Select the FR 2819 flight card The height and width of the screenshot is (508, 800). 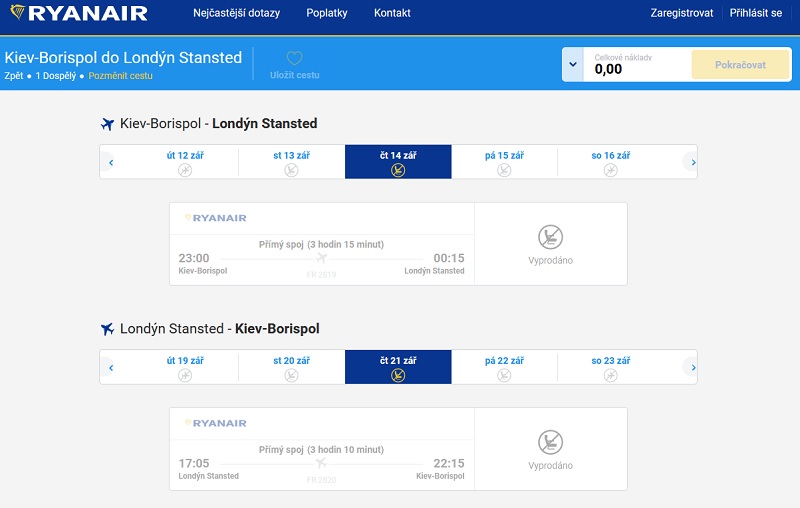[322, 244]
